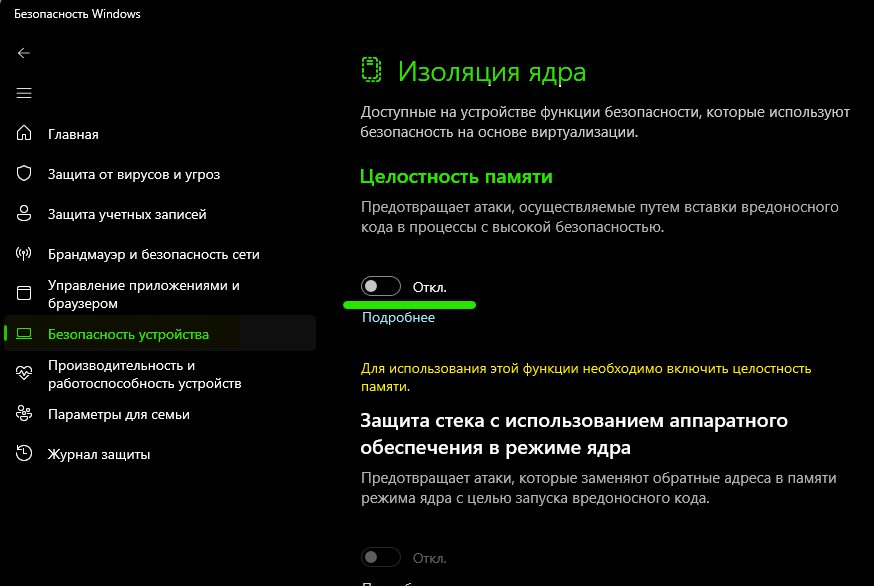
Task: Click the laptop icon for device security
Action: pyautogui.click(x=23, y=333)
